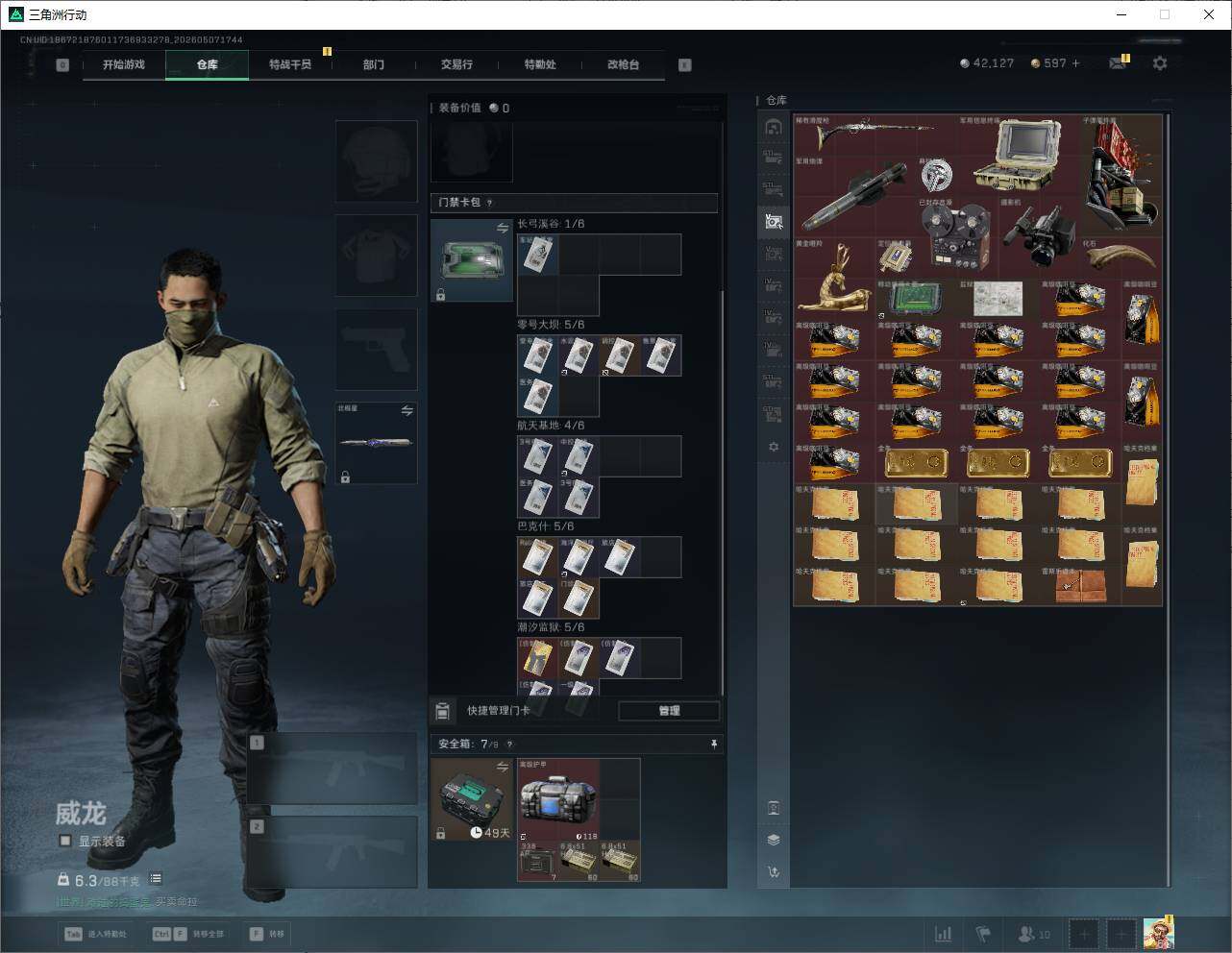Select the 摄影机 camera item
The height and width of the screenshot is (953, 1232).
1039,237
